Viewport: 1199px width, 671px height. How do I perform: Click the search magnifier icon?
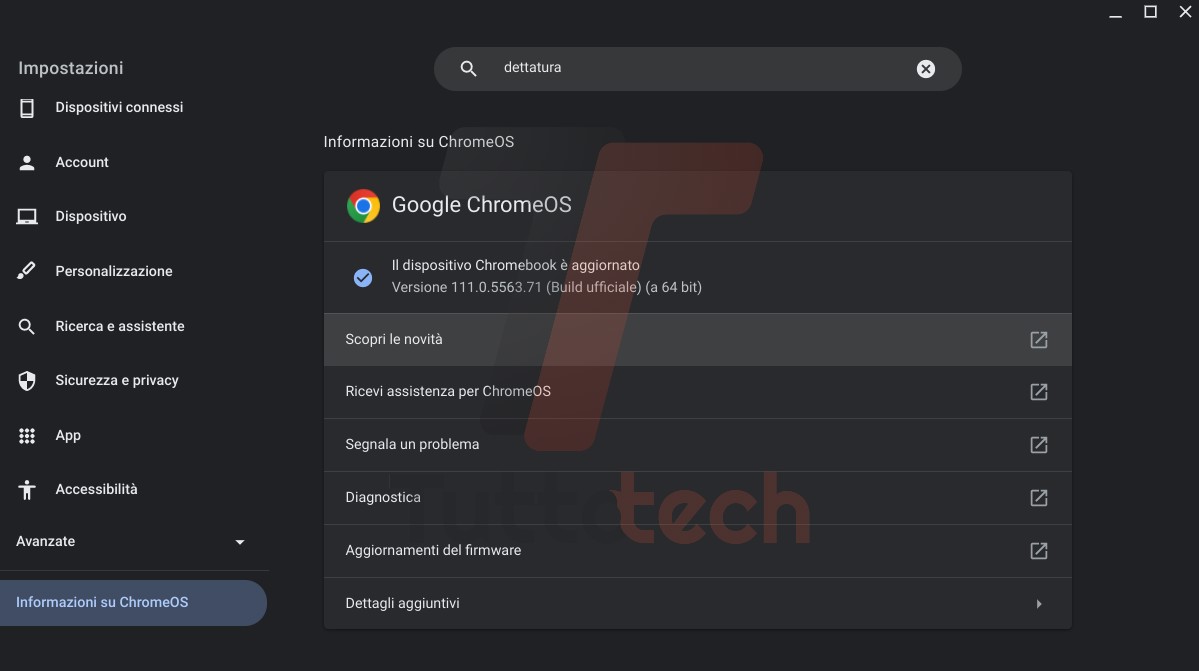[468, 69]
